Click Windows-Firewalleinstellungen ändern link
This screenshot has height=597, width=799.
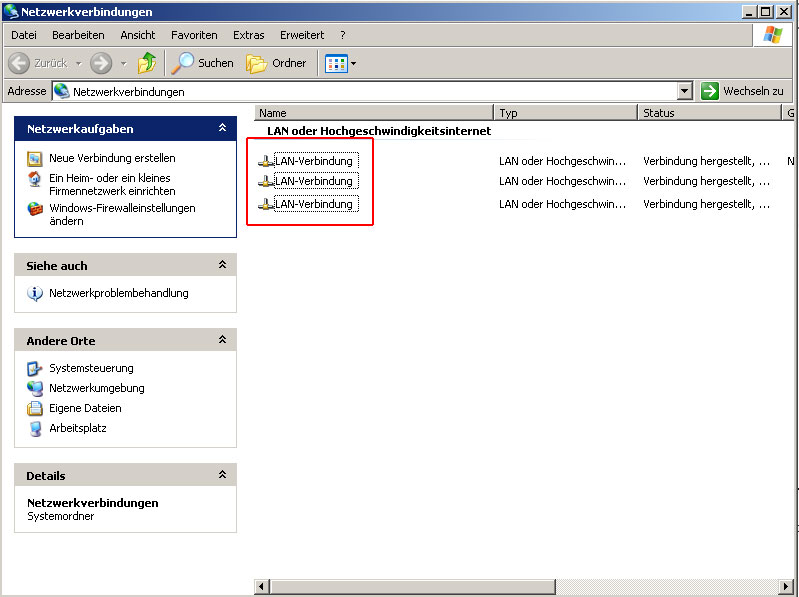click(122, 214)
